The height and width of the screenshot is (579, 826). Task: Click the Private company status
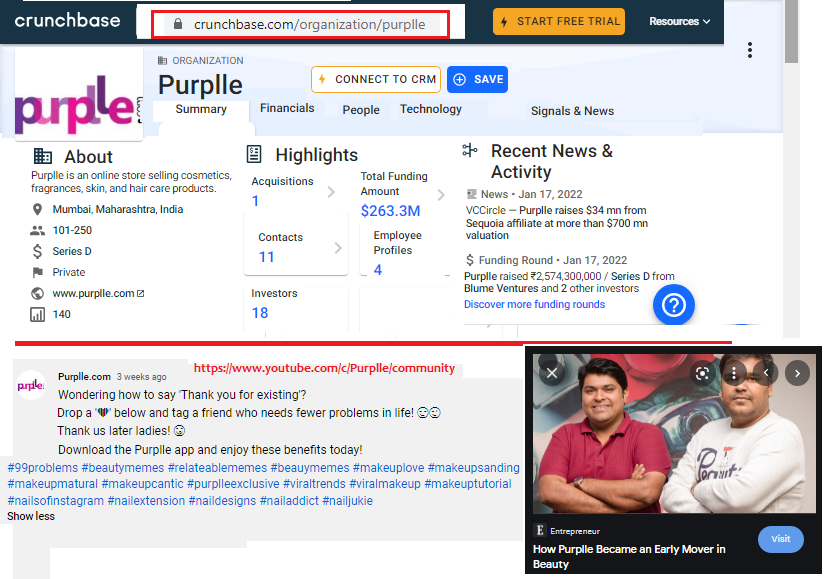click(68, 272)
